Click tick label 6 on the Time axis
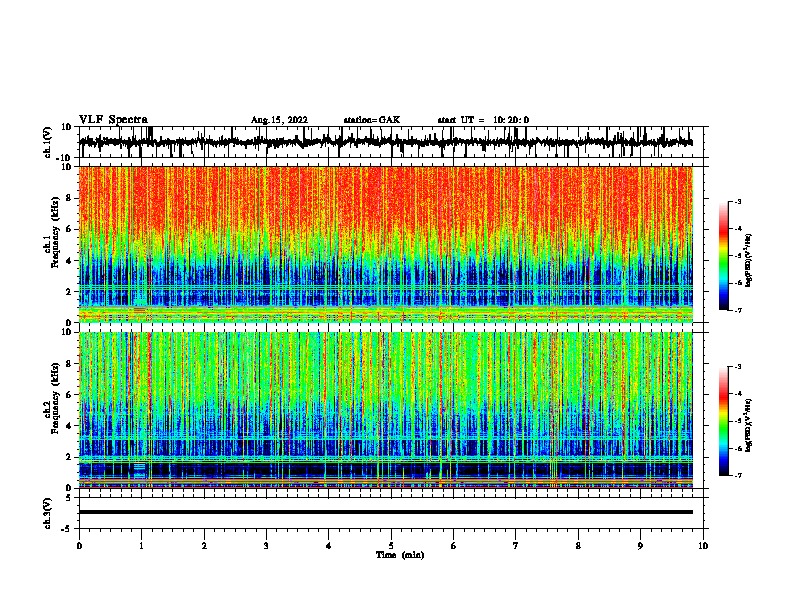This screenshot has width=792, height=612. (454, 546)
